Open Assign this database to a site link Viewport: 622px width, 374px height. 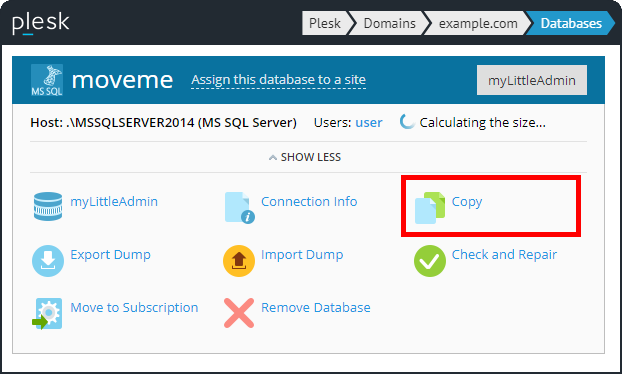[x=278, y=80]
